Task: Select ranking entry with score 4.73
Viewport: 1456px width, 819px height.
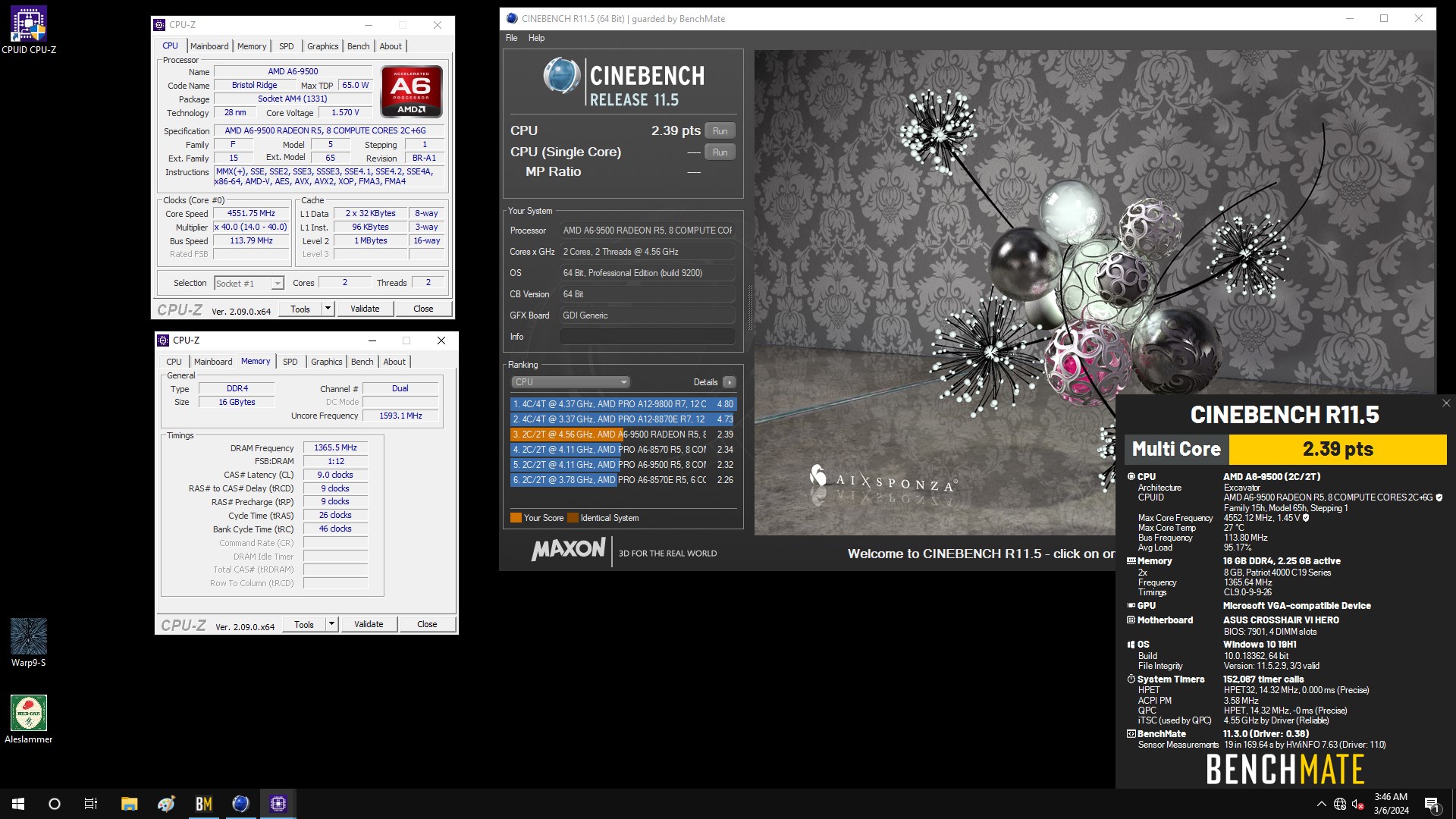Action: (623, 419)
